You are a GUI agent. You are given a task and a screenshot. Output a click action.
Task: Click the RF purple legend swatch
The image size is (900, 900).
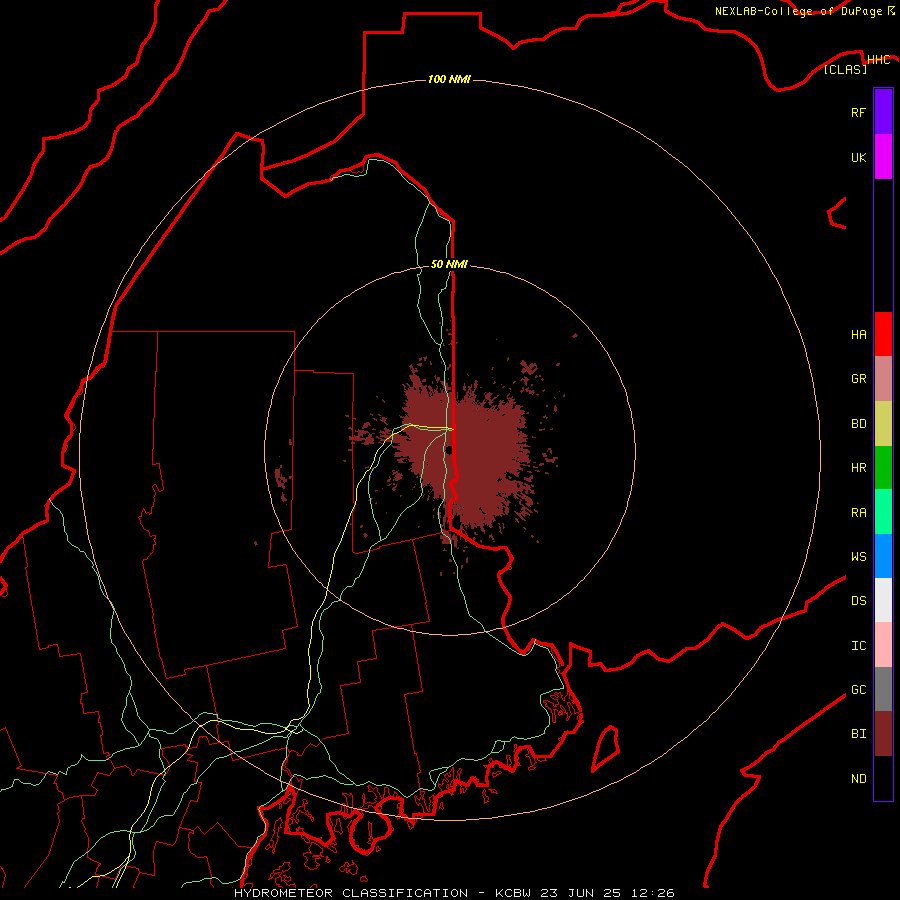click(x=883, y=112)
